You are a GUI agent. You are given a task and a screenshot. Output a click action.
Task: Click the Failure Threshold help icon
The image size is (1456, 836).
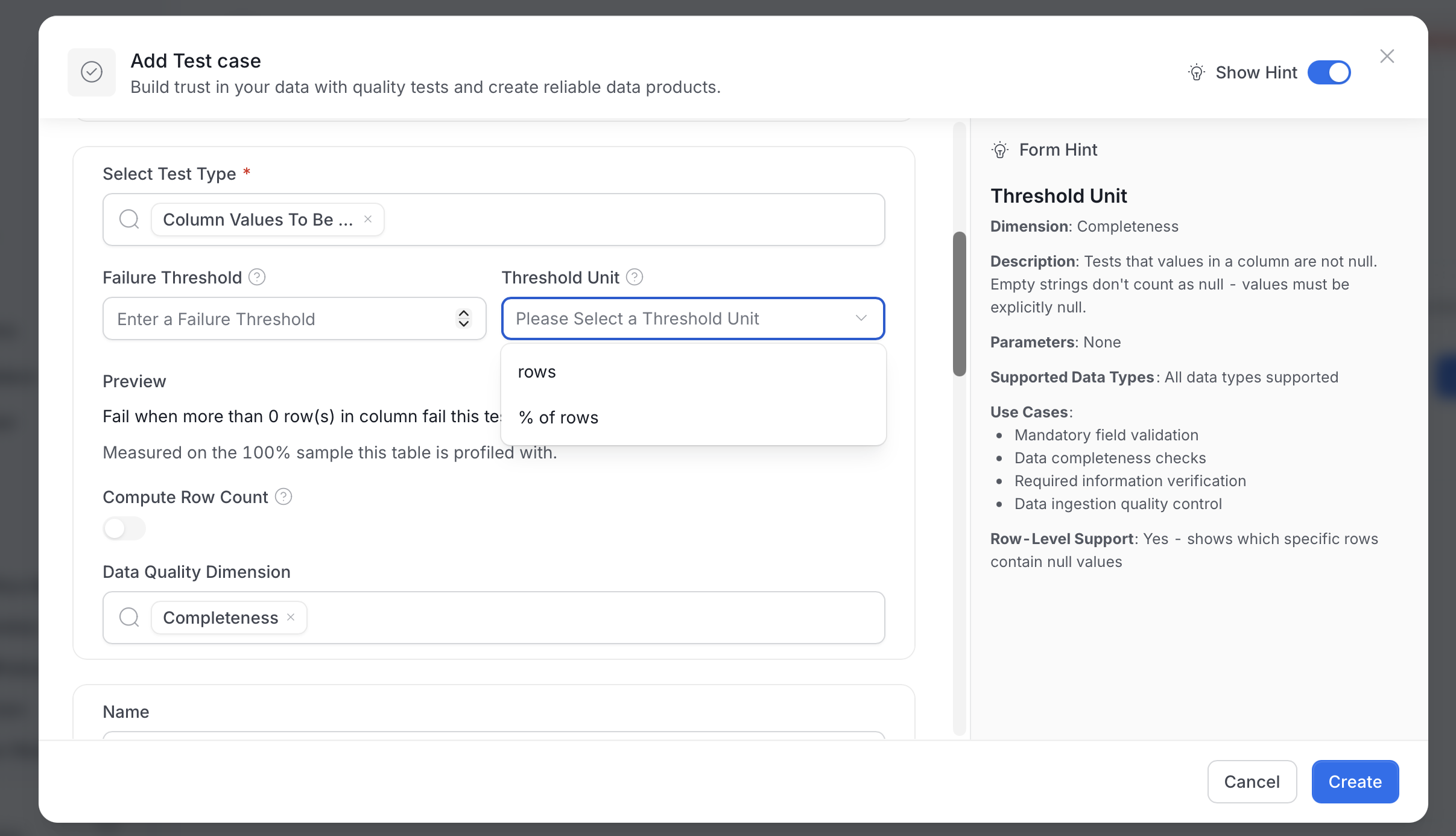coord(257,277)
